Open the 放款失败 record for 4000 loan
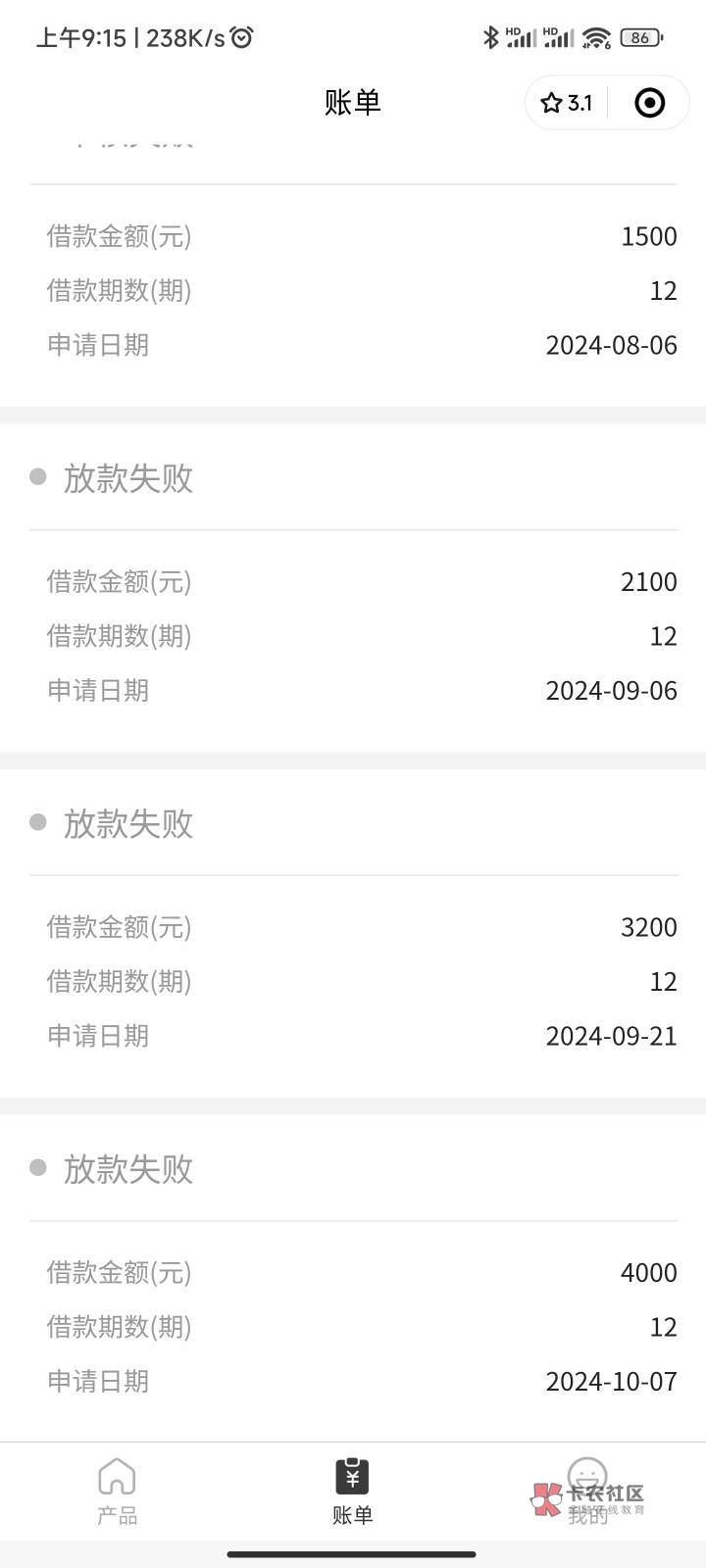 pyautogui.click(x=127, y=1169)
